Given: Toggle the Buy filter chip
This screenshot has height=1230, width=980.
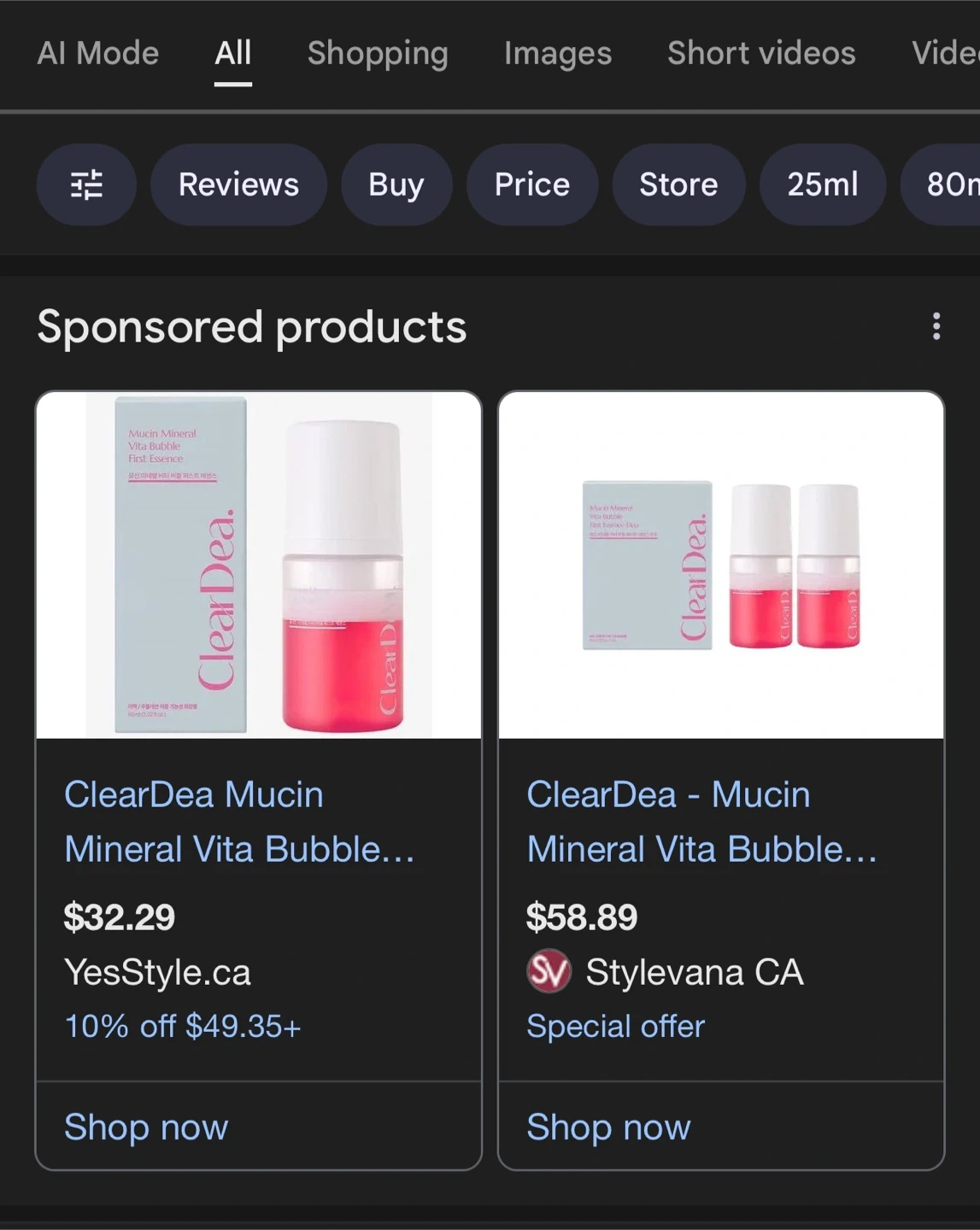Looking at the screenshot, I should [396, 184].
